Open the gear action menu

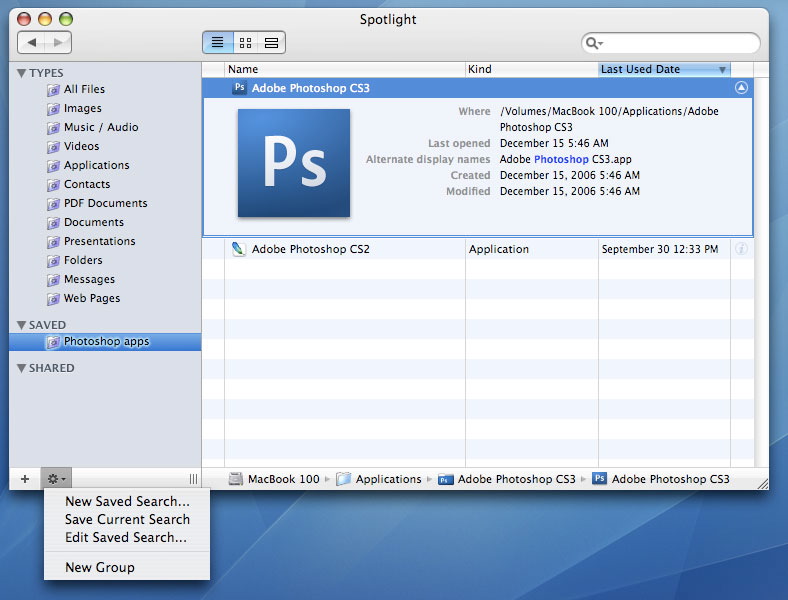coord(56,480)
